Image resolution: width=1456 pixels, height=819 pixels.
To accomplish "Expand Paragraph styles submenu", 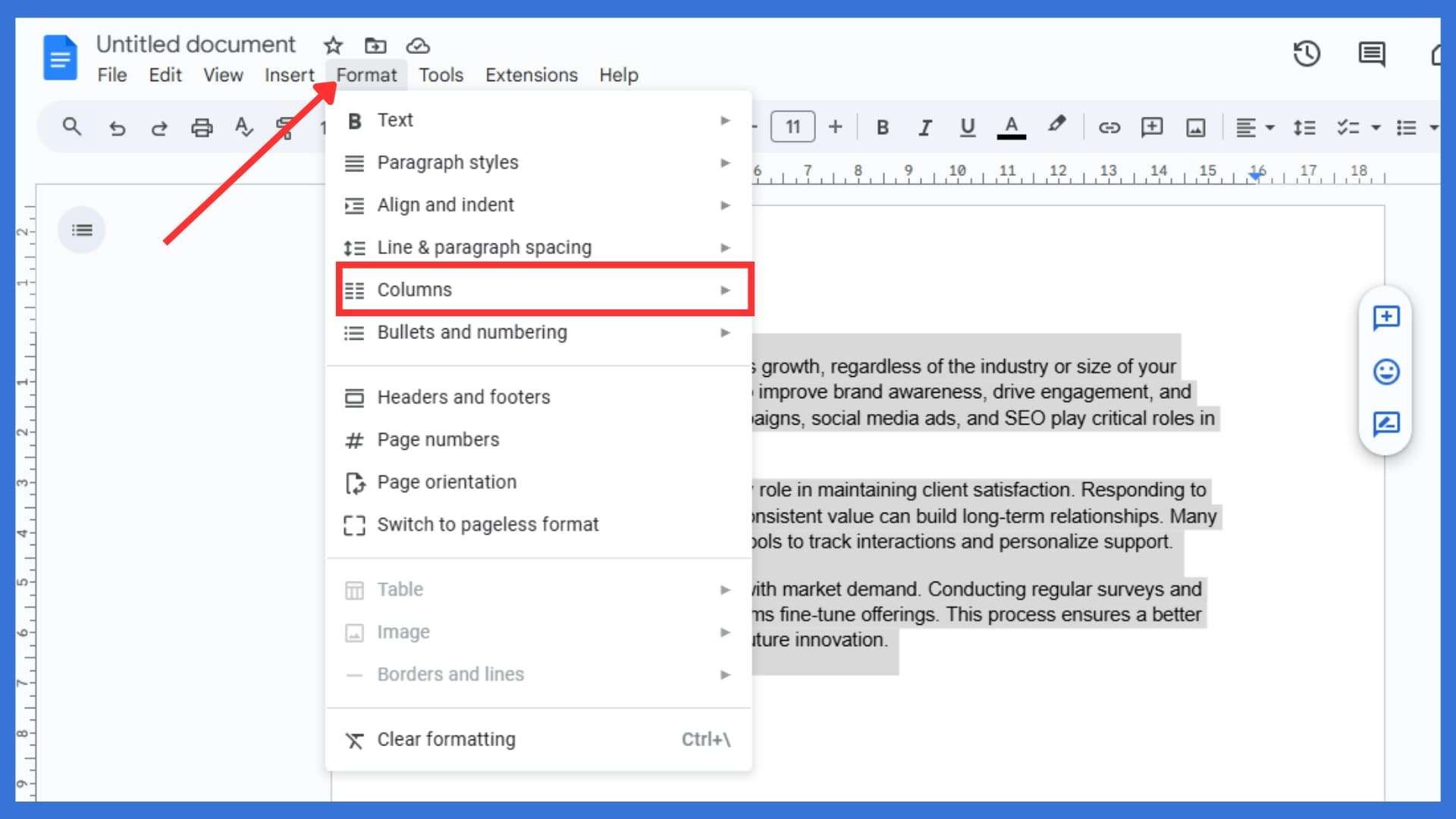I will [538, 162].
